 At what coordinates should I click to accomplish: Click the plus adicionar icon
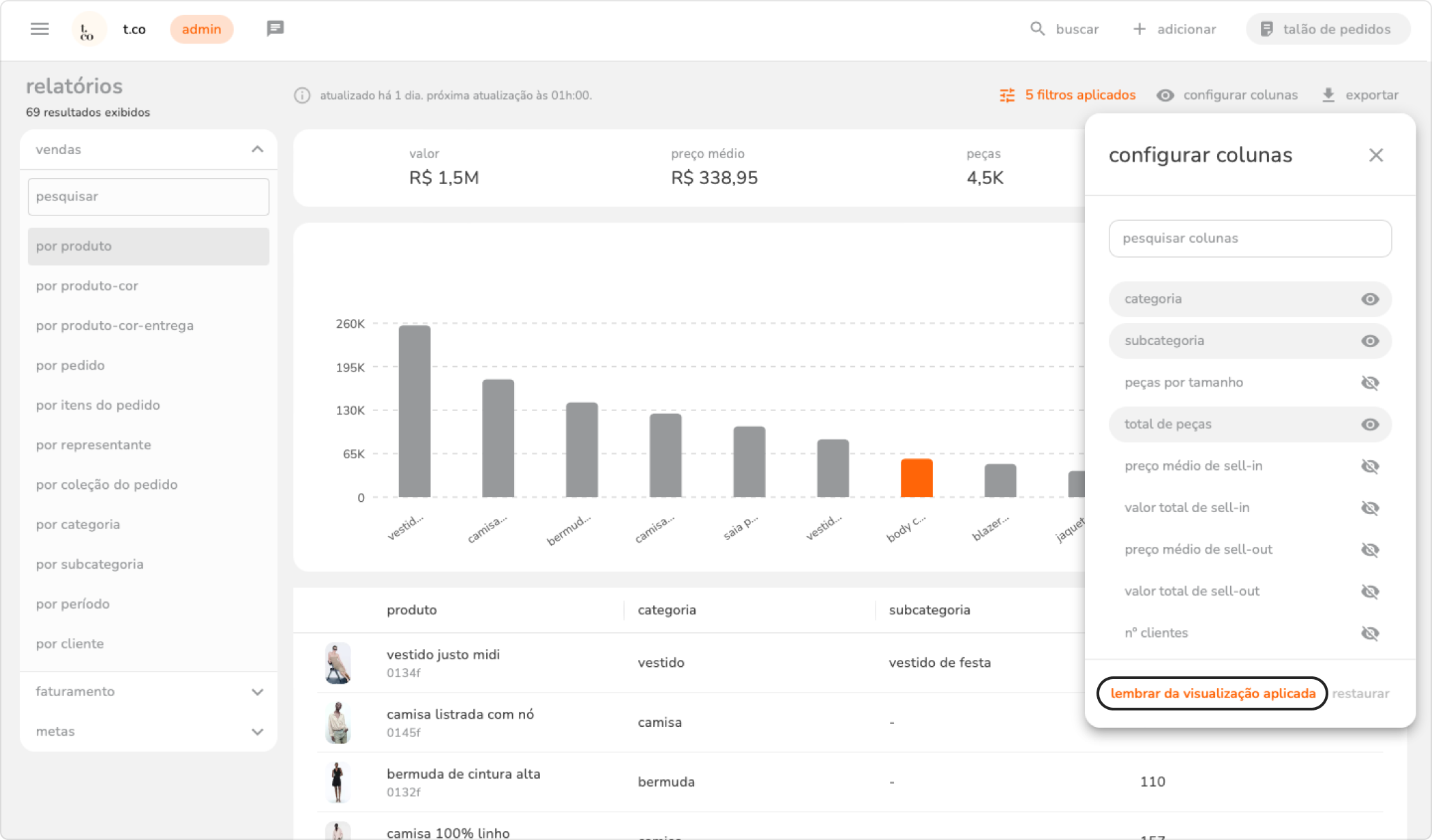click(1139, 29)
